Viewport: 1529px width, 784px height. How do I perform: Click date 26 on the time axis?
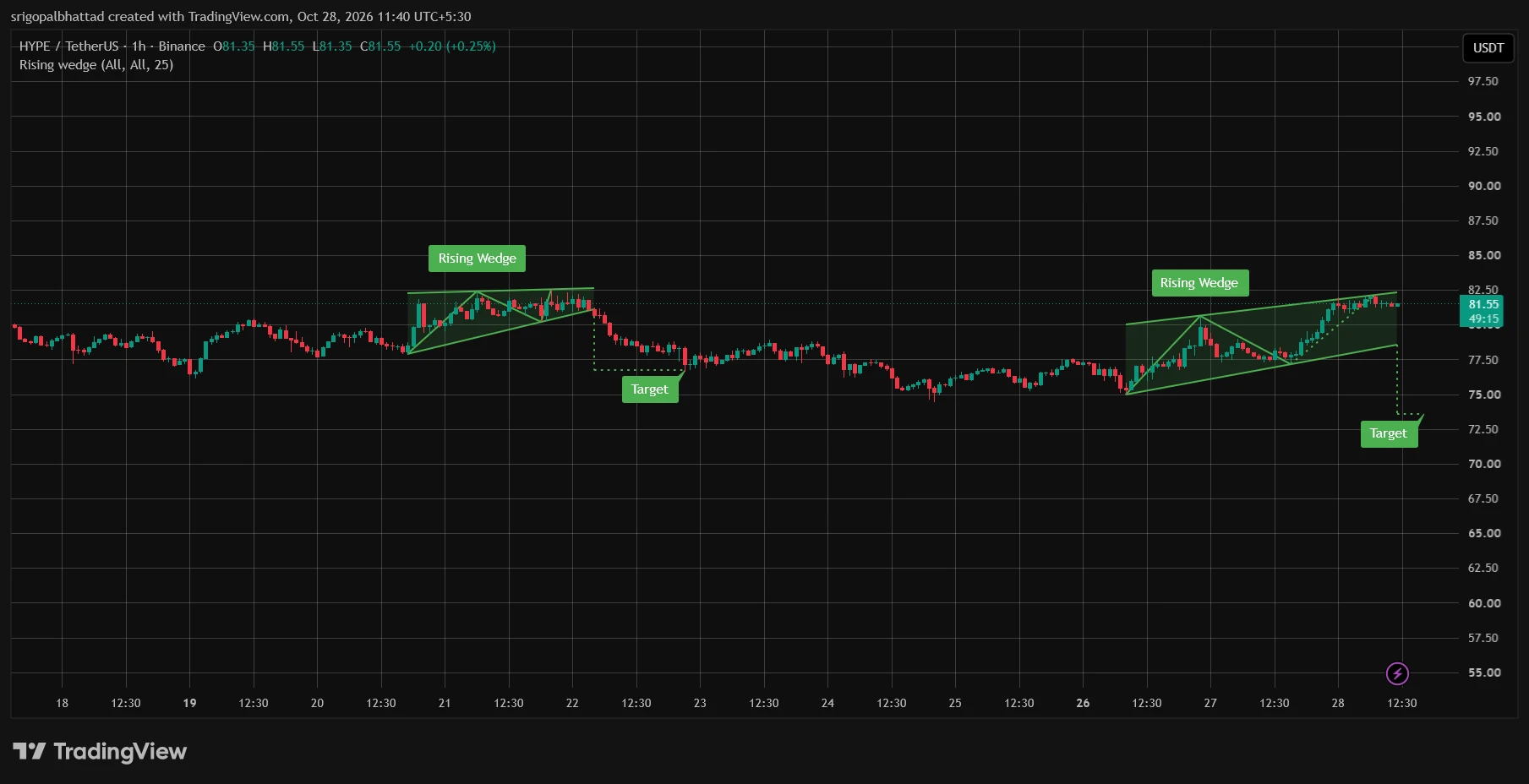point(1083,703)
